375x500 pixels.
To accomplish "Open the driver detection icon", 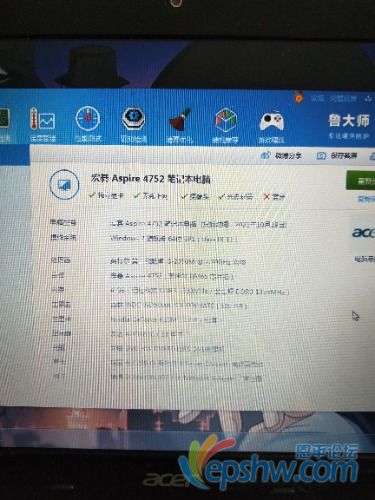I will click(133, 119).
